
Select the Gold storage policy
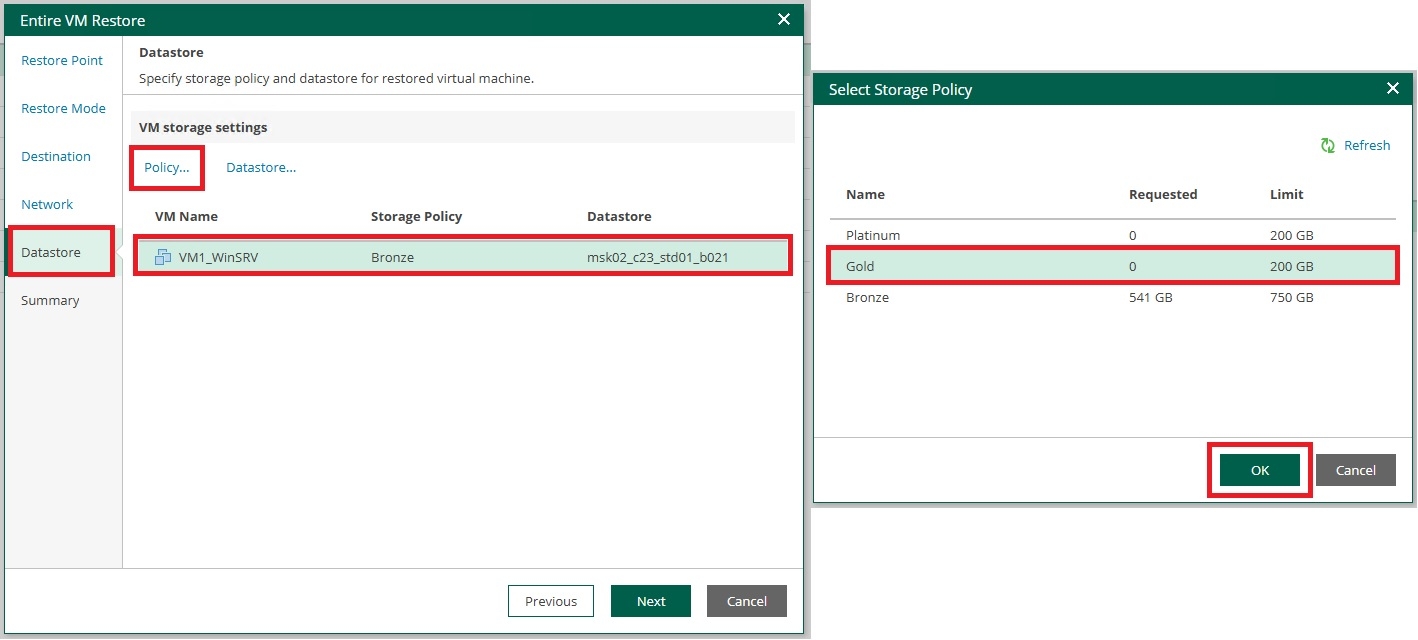1113,267
